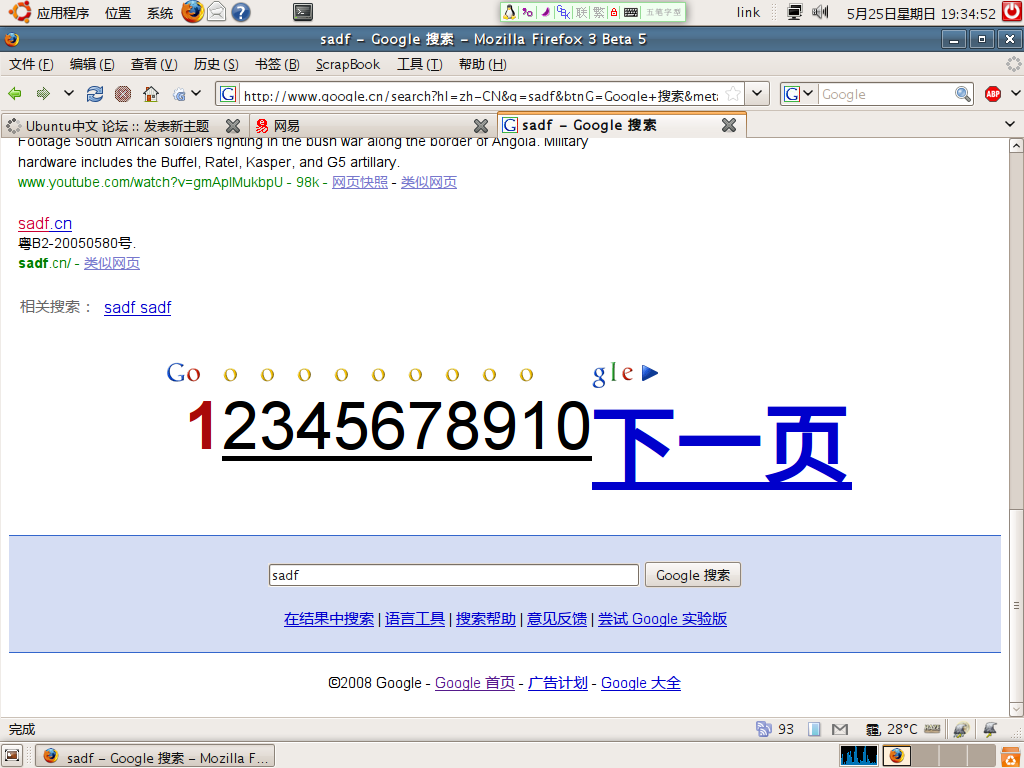This screenshot has width=1024, height=768.
Task: Open the back/forward history dropdown
Action: pos(69,93)
